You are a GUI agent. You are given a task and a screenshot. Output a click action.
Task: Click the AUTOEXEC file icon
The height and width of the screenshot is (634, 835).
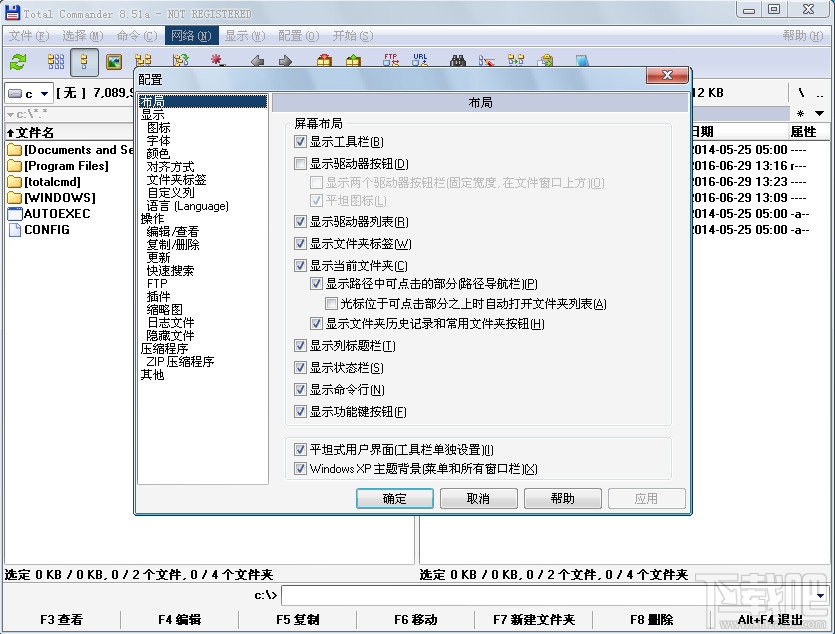pos(15,213)
